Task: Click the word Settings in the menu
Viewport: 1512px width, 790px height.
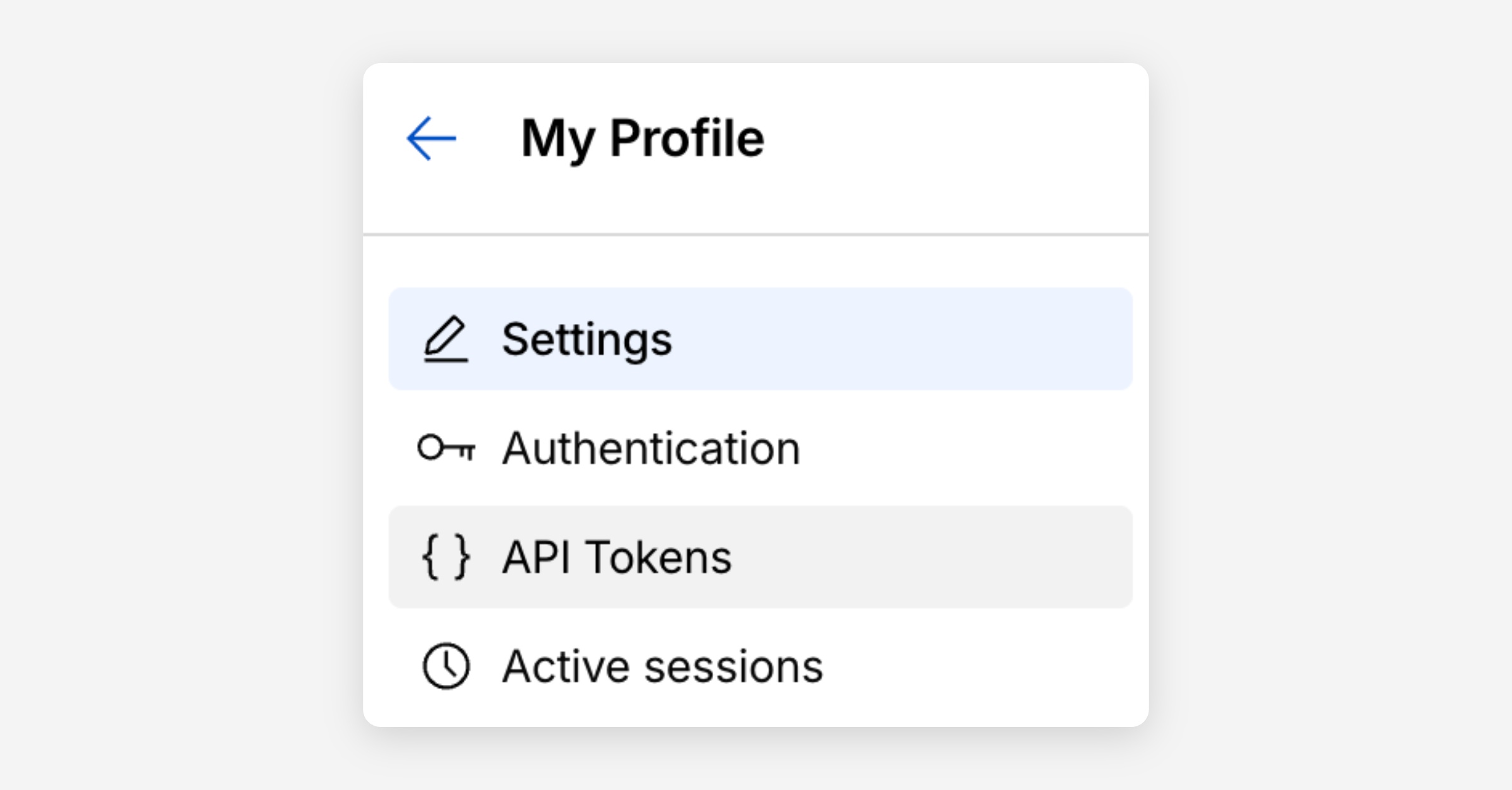Action: tap(587, 340)
